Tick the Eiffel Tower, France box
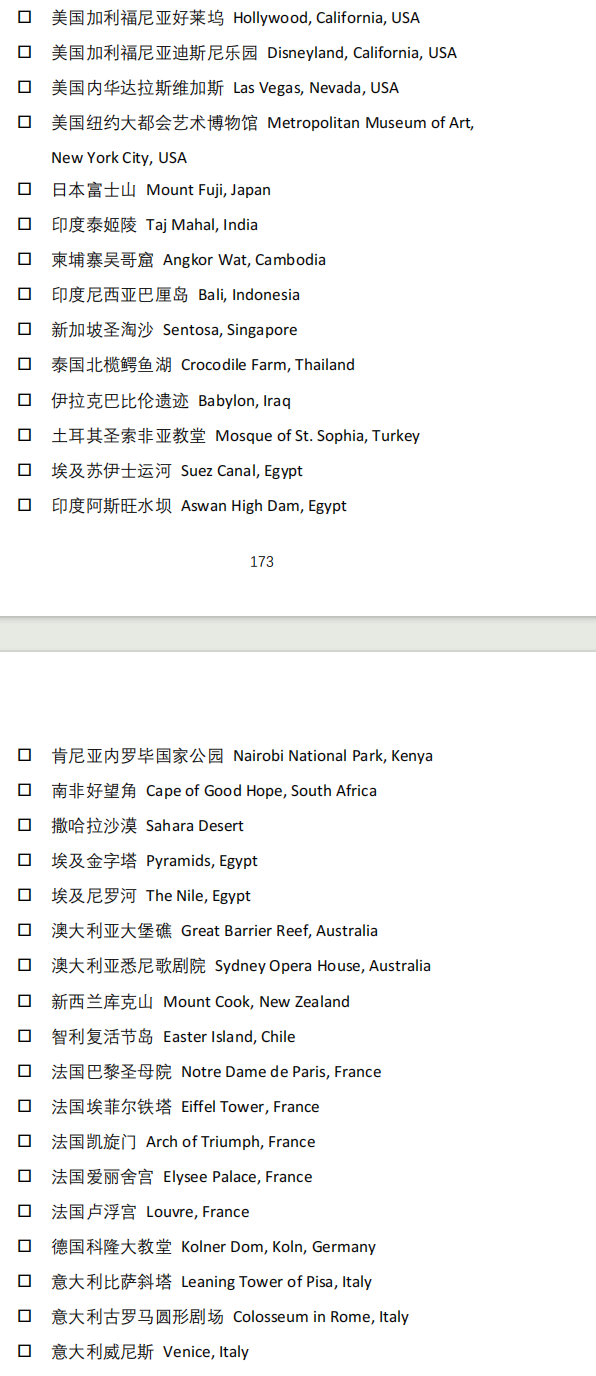 click(x=24, y=1106)
